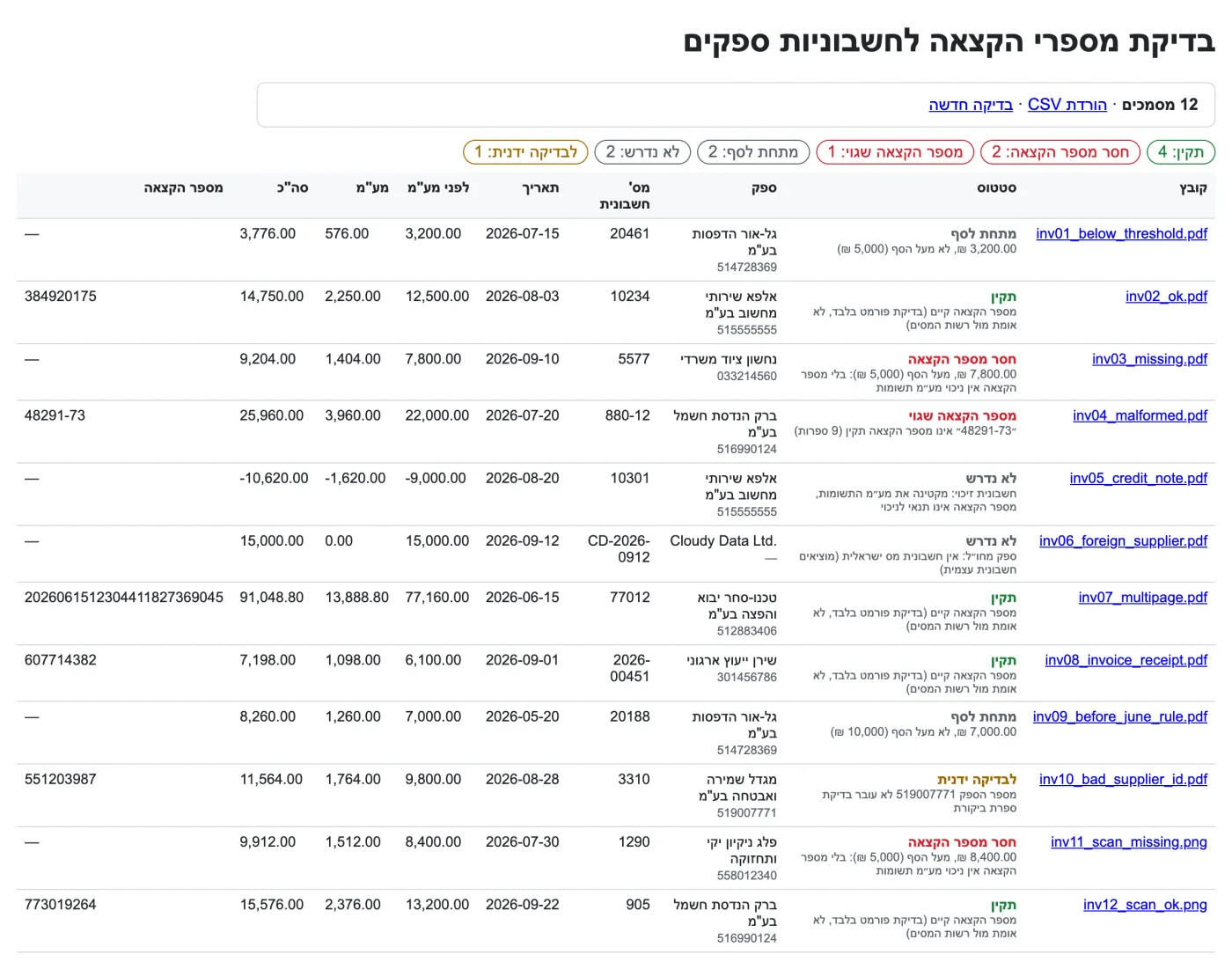This screenshot has width=1232, height=969.
Task: Click the 'תאריך' column header
Action: click(540, 187)
